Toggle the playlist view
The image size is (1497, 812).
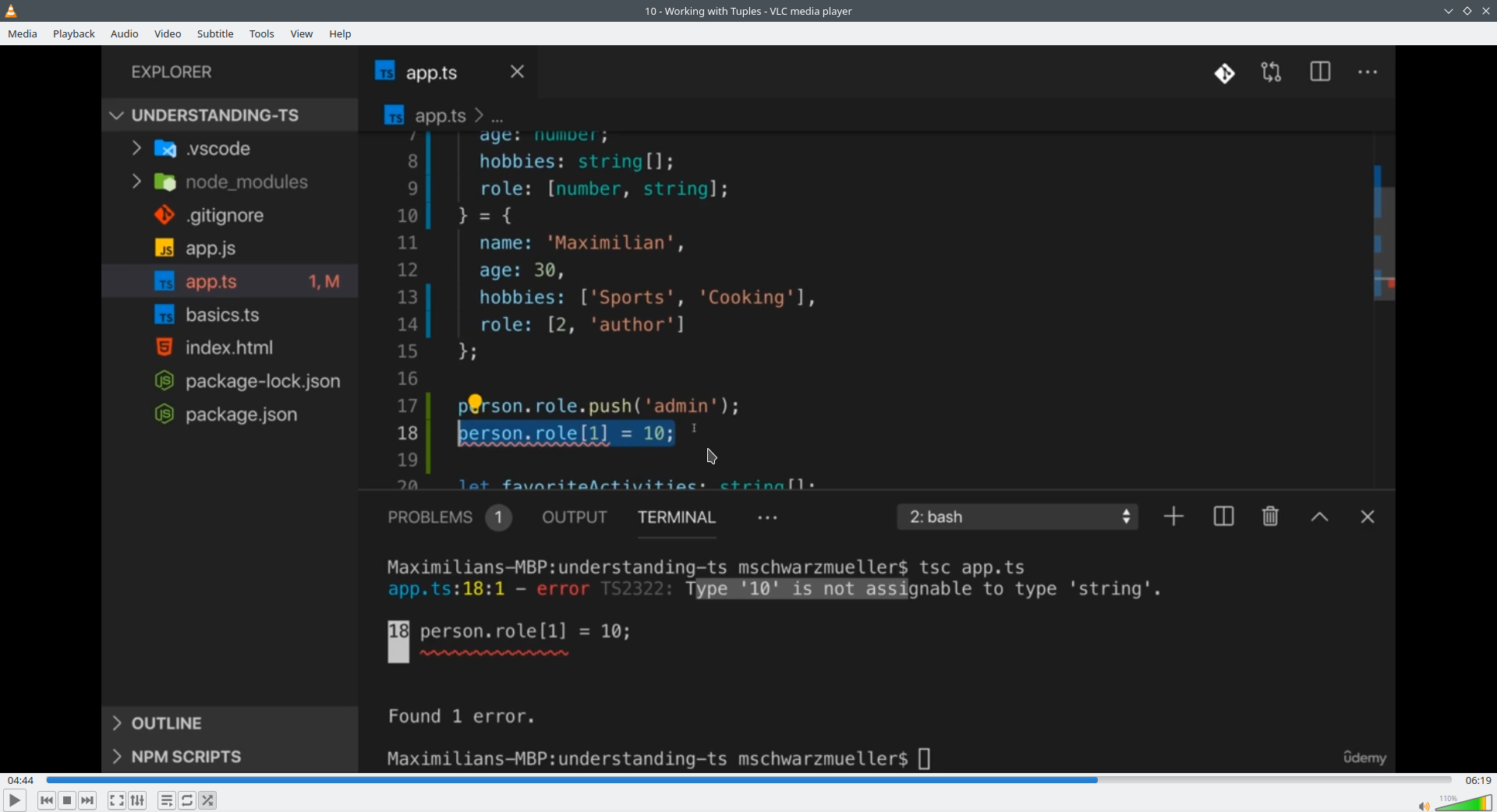pos(167,800)
